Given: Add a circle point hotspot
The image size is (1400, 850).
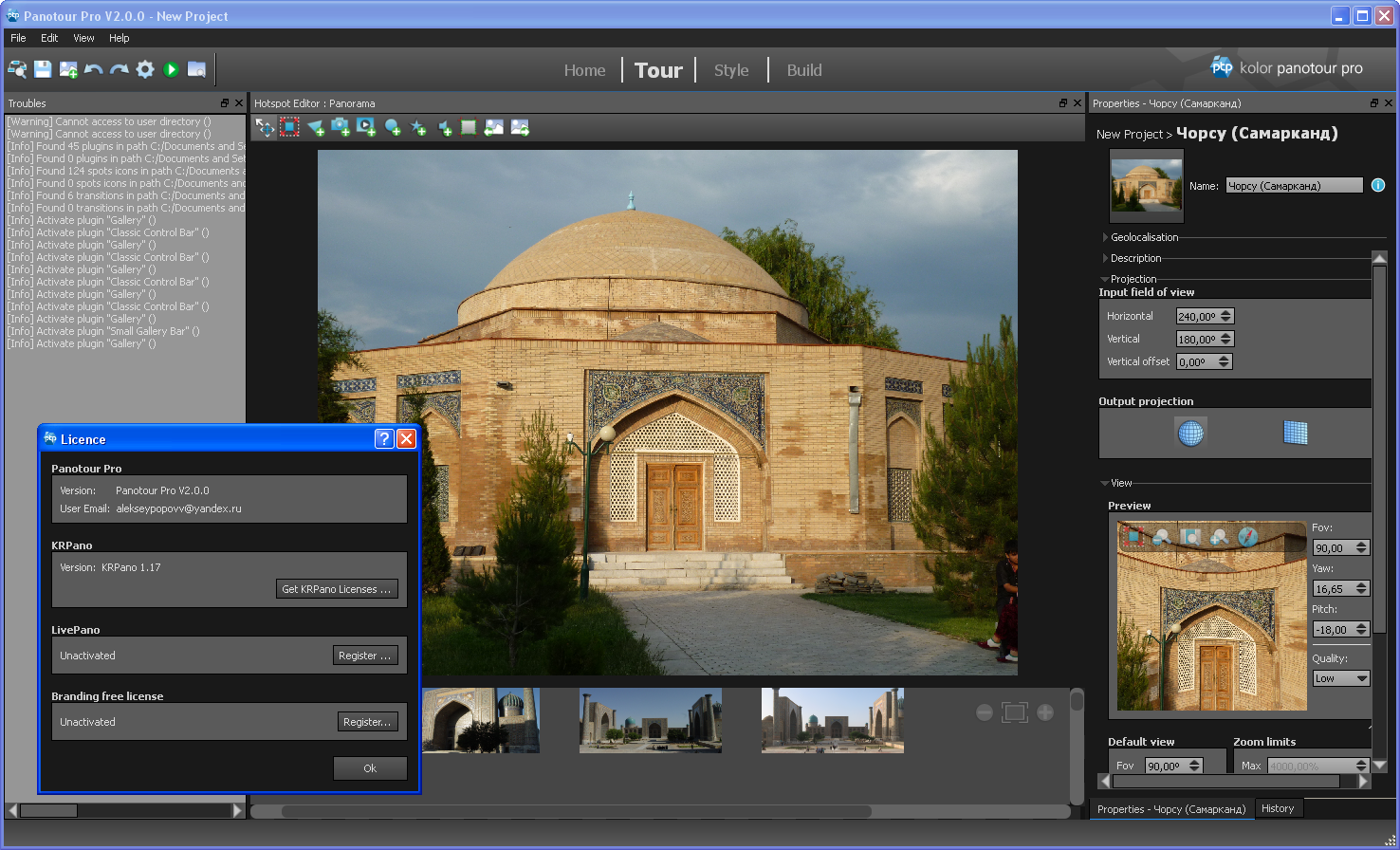Looking at the screenshot, I should pyautogui.click(x=393, y=127).
